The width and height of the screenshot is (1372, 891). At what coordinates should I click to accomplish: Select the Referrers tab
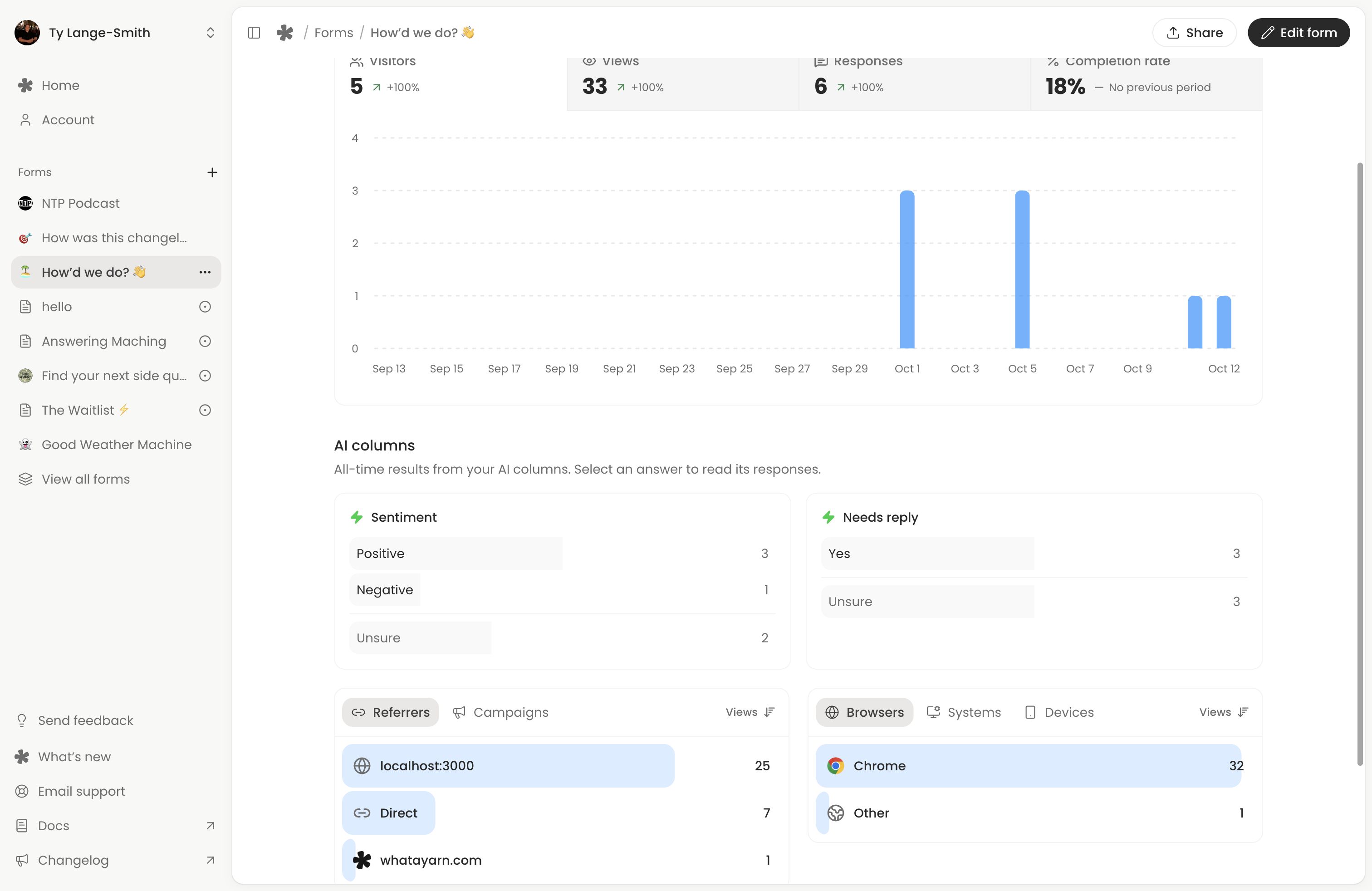(390, 712)
